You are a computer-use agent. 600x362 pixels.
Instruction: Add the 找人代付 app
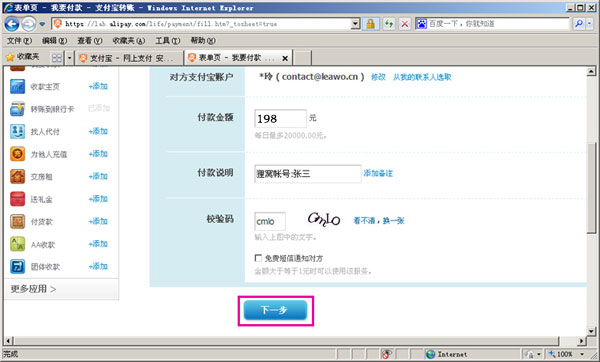tap(98, 131)
